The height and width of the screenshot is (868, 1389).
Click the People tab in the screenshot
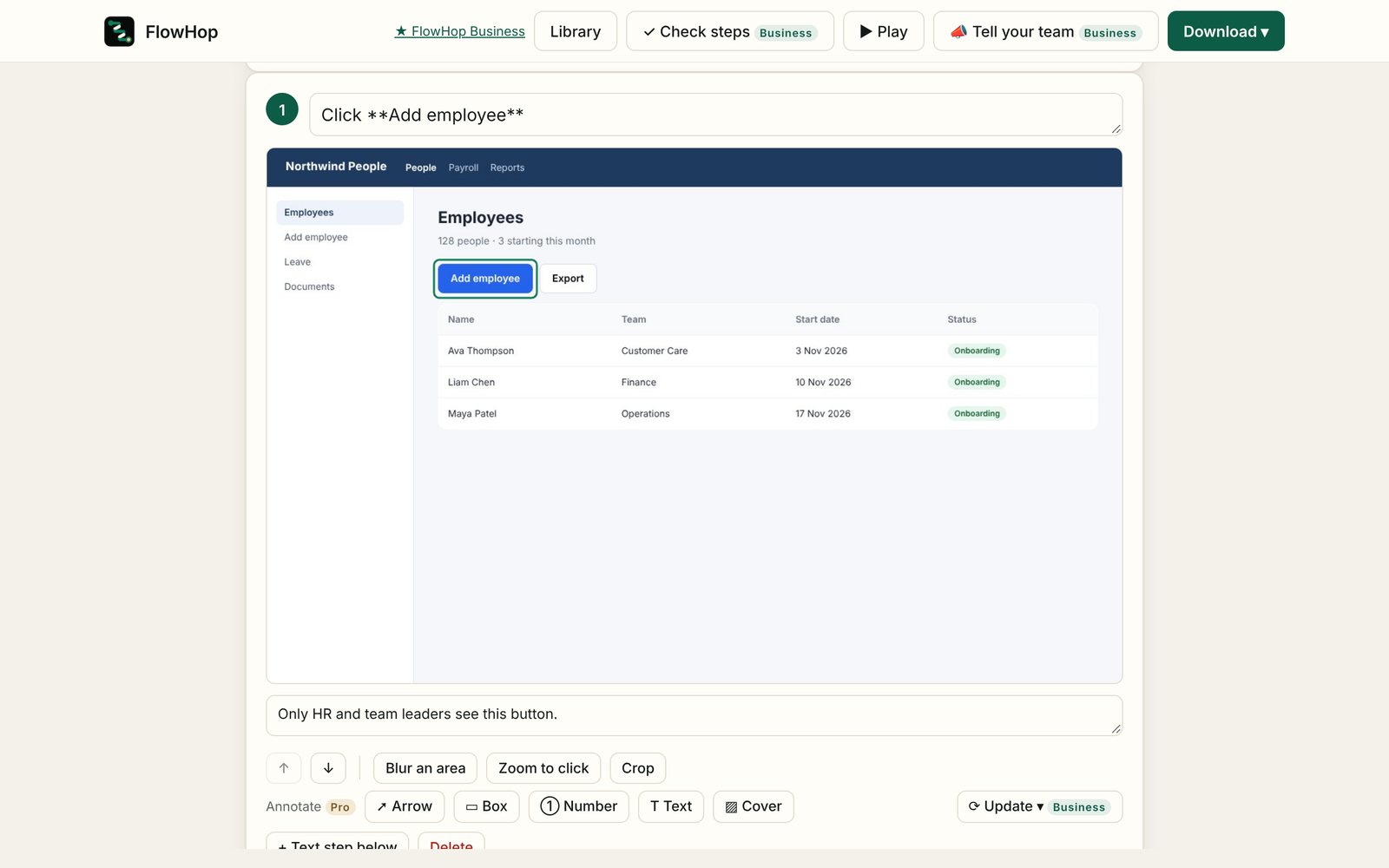point(421,168)
